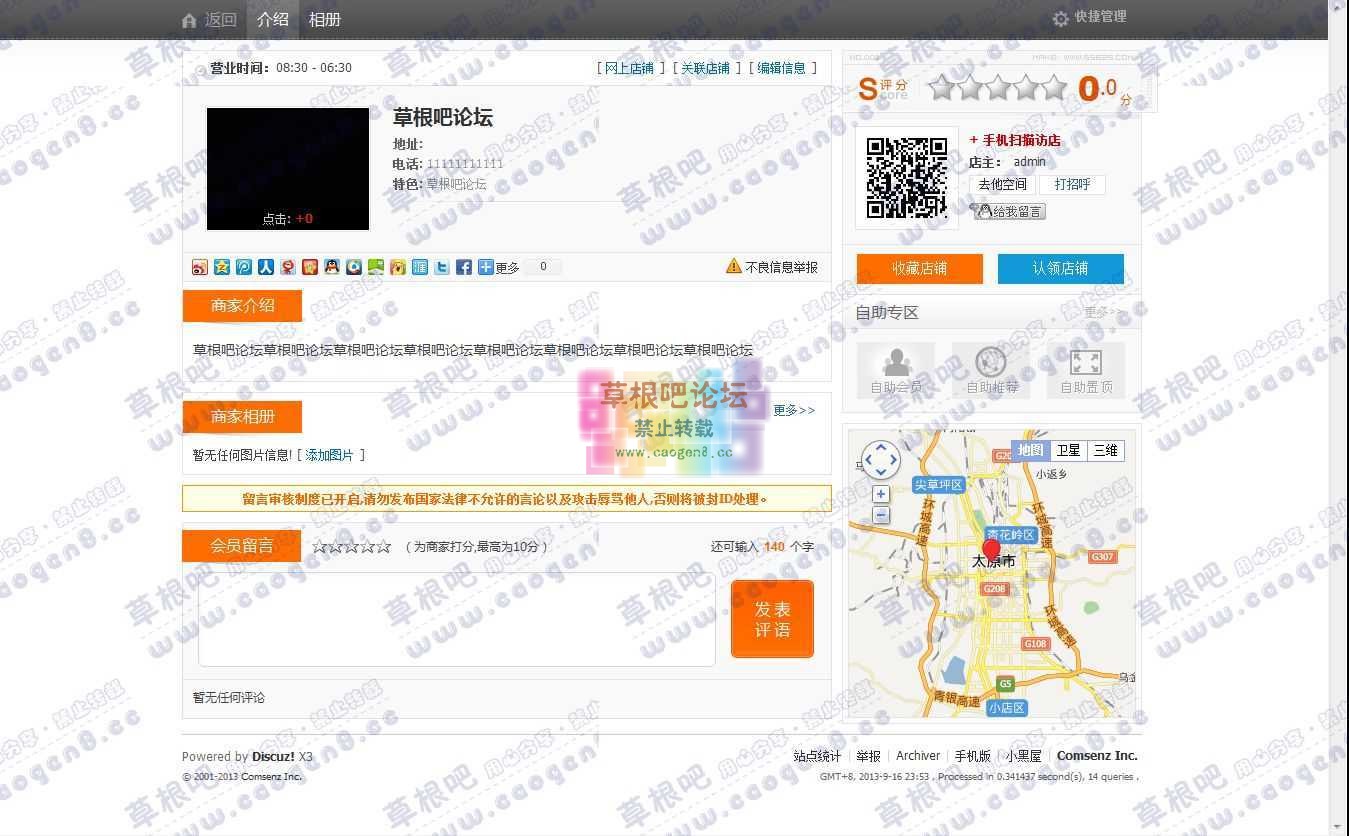Image resolution: width=1349 pixels, height=836 pixels.
Task: Open 自助会员 in the self-service zone
Action: 895,370
